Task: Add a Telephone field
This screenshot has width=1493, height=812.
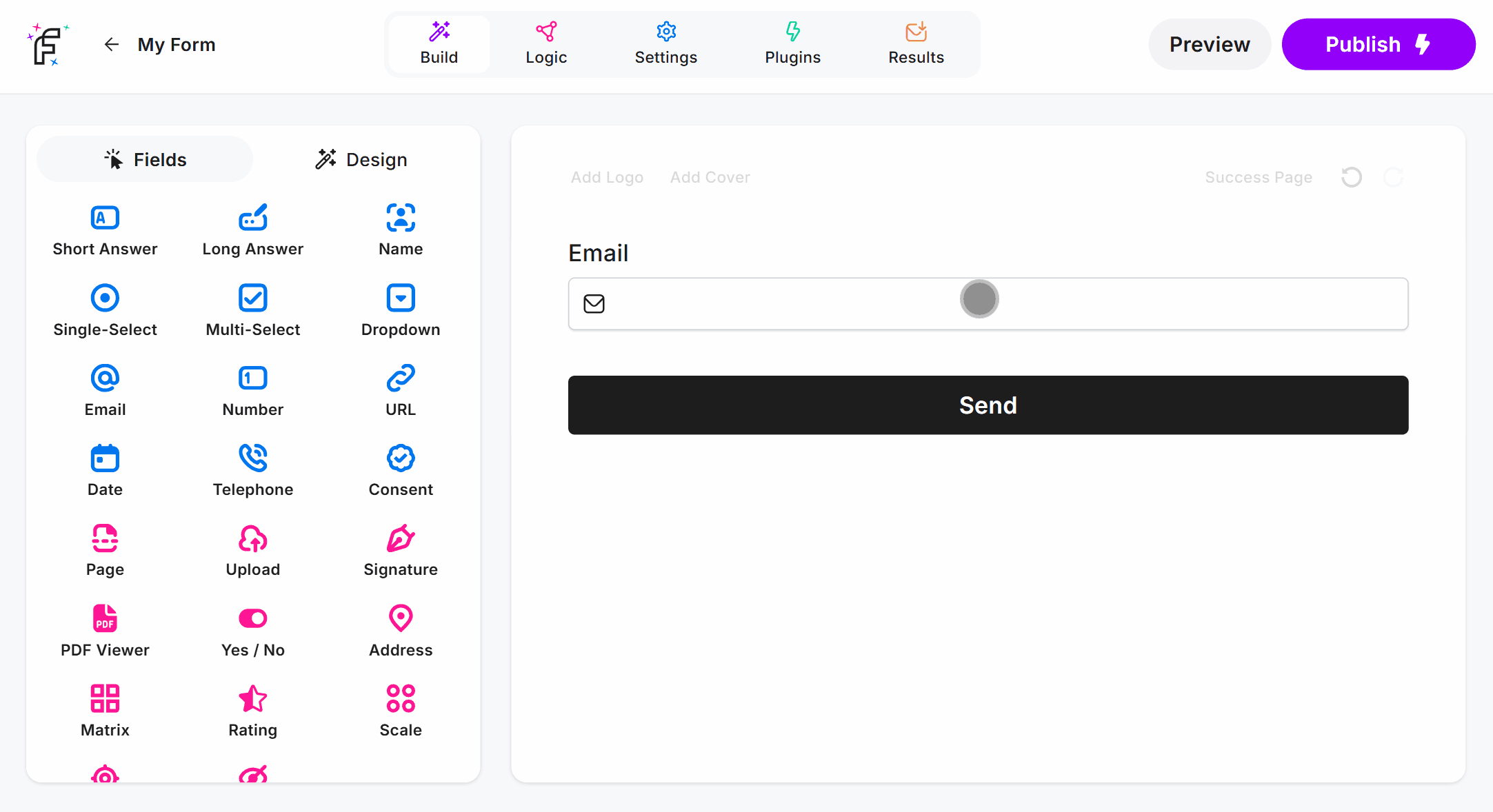Action: pos(253,471)
